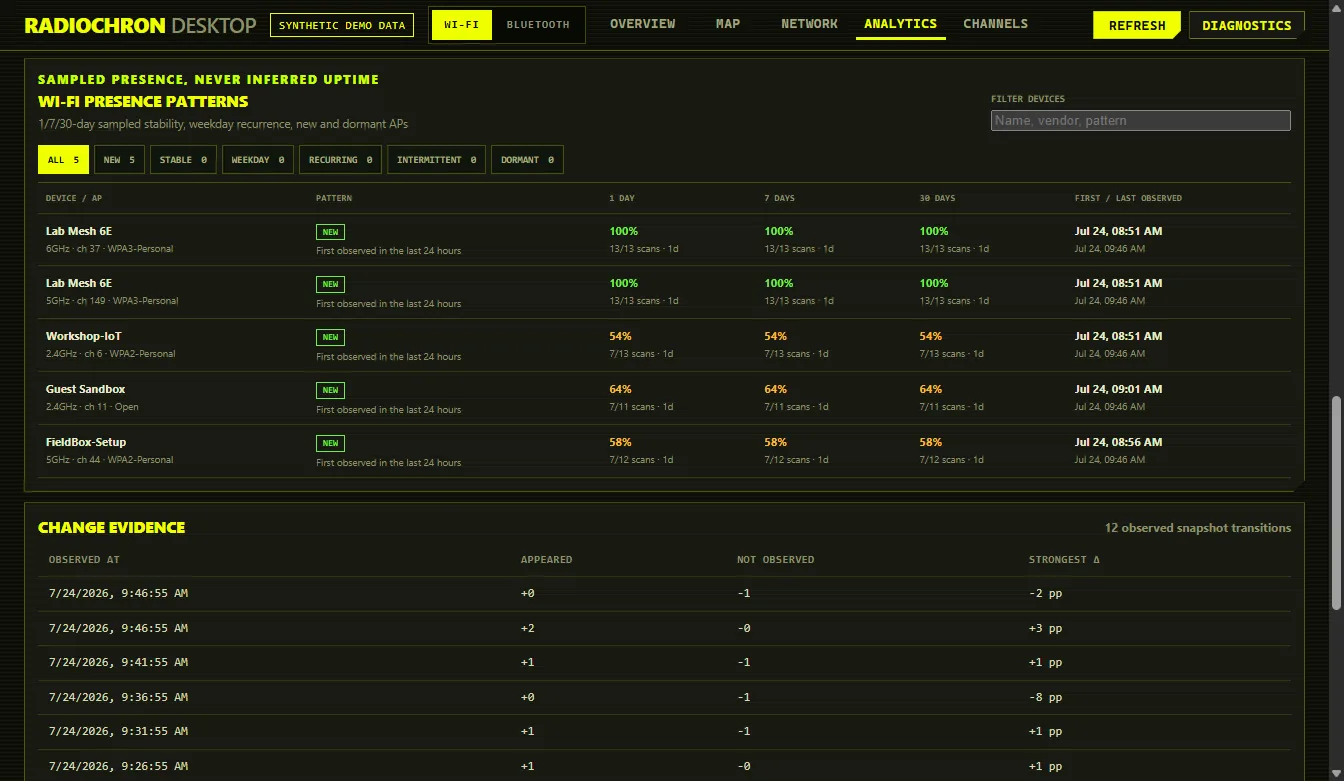Click the Synthetic Demo Data badge

coord(342,25)
